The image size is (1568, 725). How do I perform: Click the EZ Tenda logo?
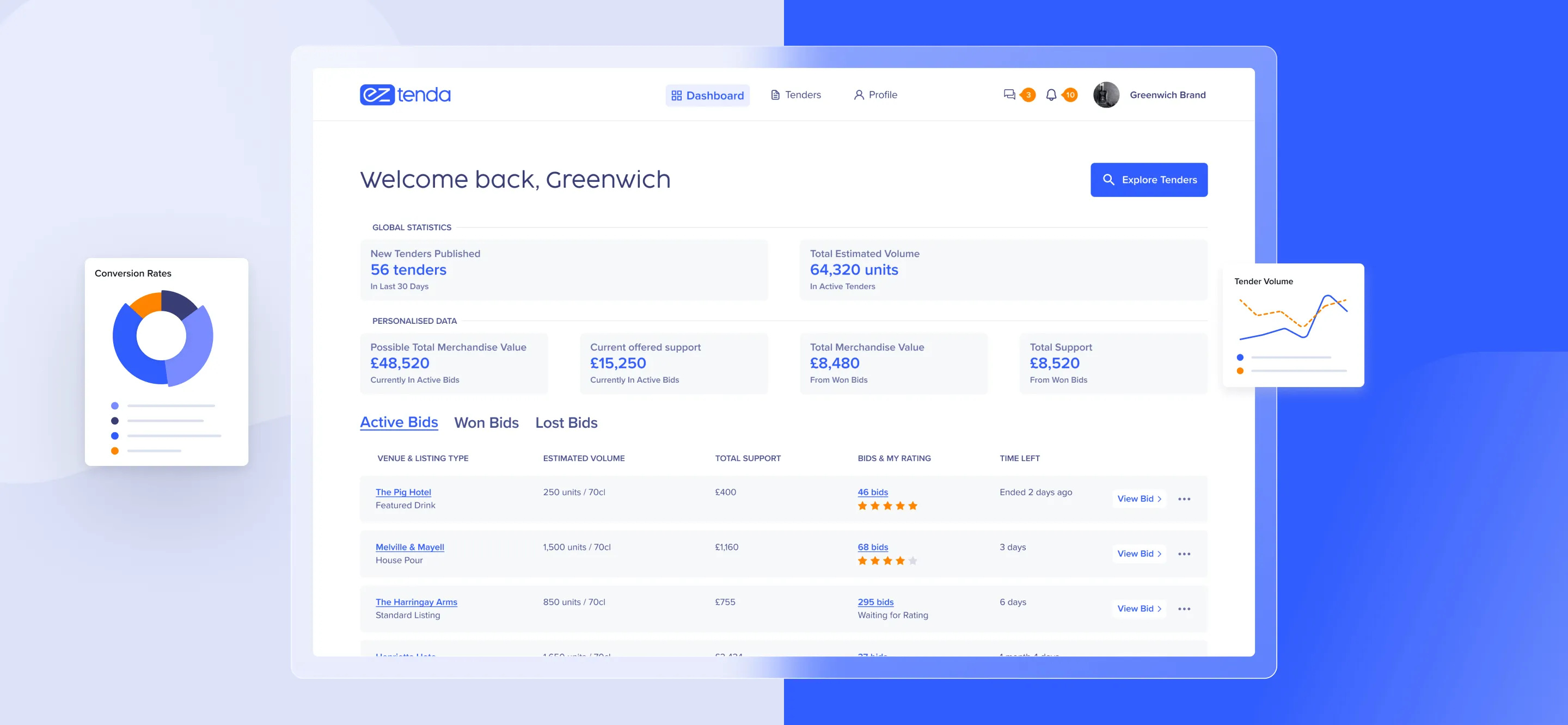click(x=405, y=95)
